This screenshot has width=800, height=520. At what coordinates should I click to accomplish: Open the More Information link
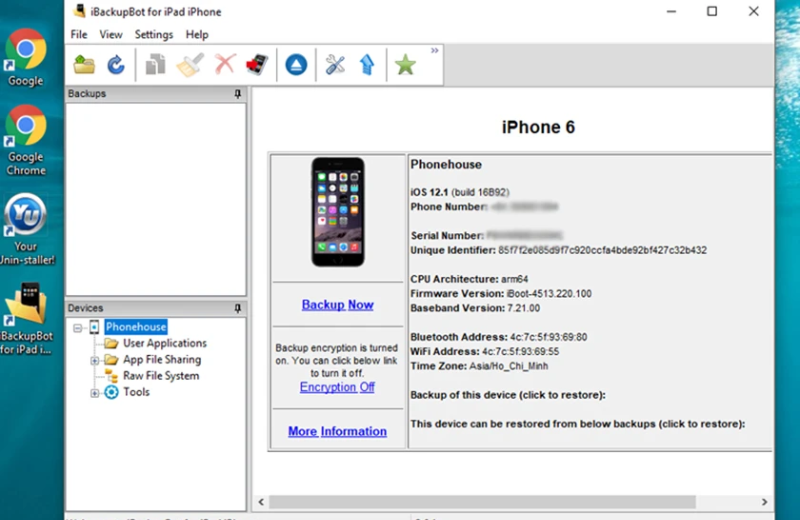coord(337,431)
